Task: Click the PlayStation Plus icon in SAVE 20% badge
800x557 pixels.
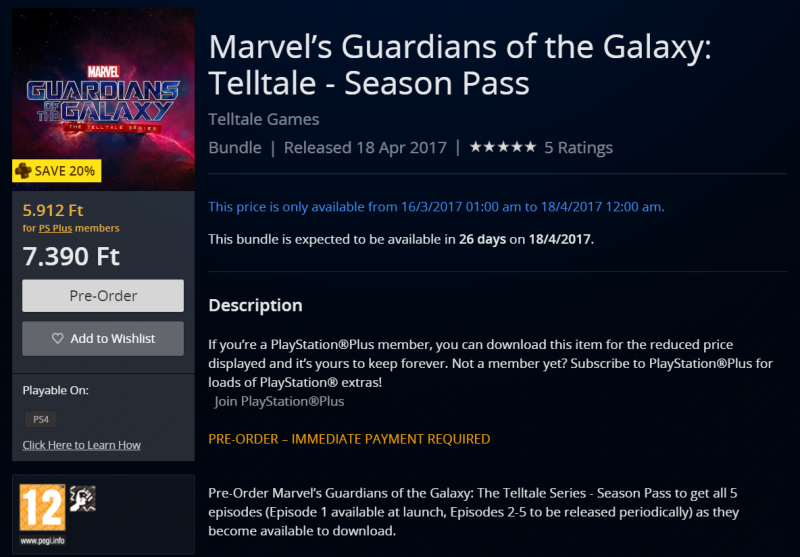Action: tap(23, 171)
